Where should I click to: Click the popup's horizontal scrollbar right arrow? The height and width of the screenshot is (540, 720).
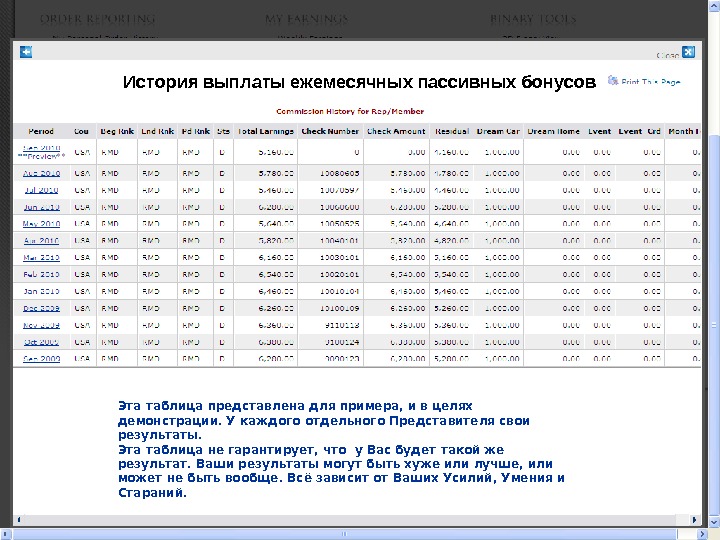[694, 520]
